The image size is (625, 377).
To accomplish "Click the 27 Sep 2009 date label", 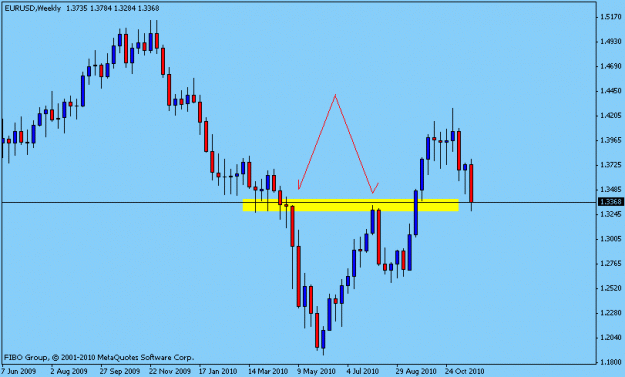I will [120, 371].
